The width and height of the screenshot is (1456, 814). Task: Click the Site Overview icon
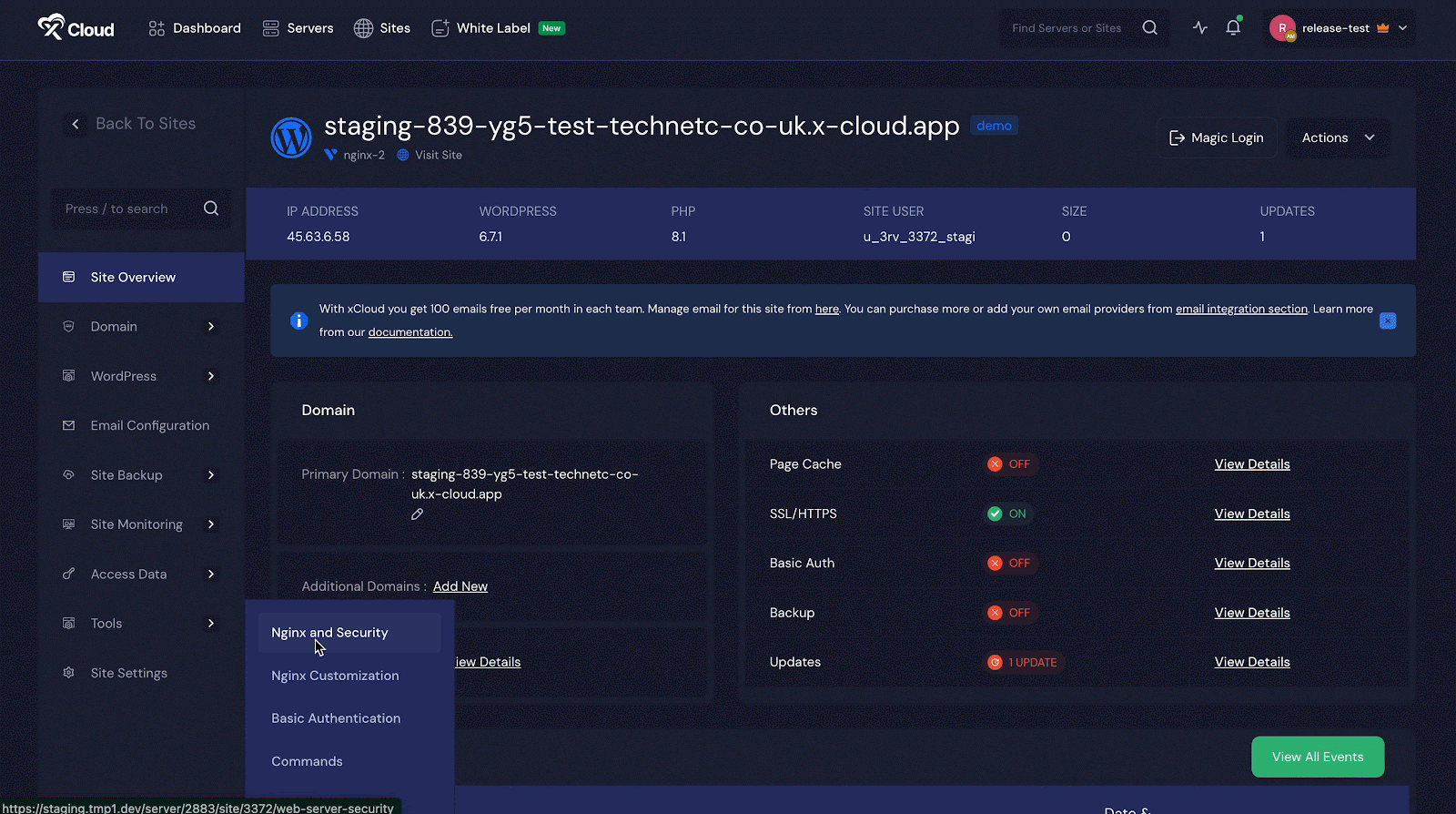(x=68, y=277)
